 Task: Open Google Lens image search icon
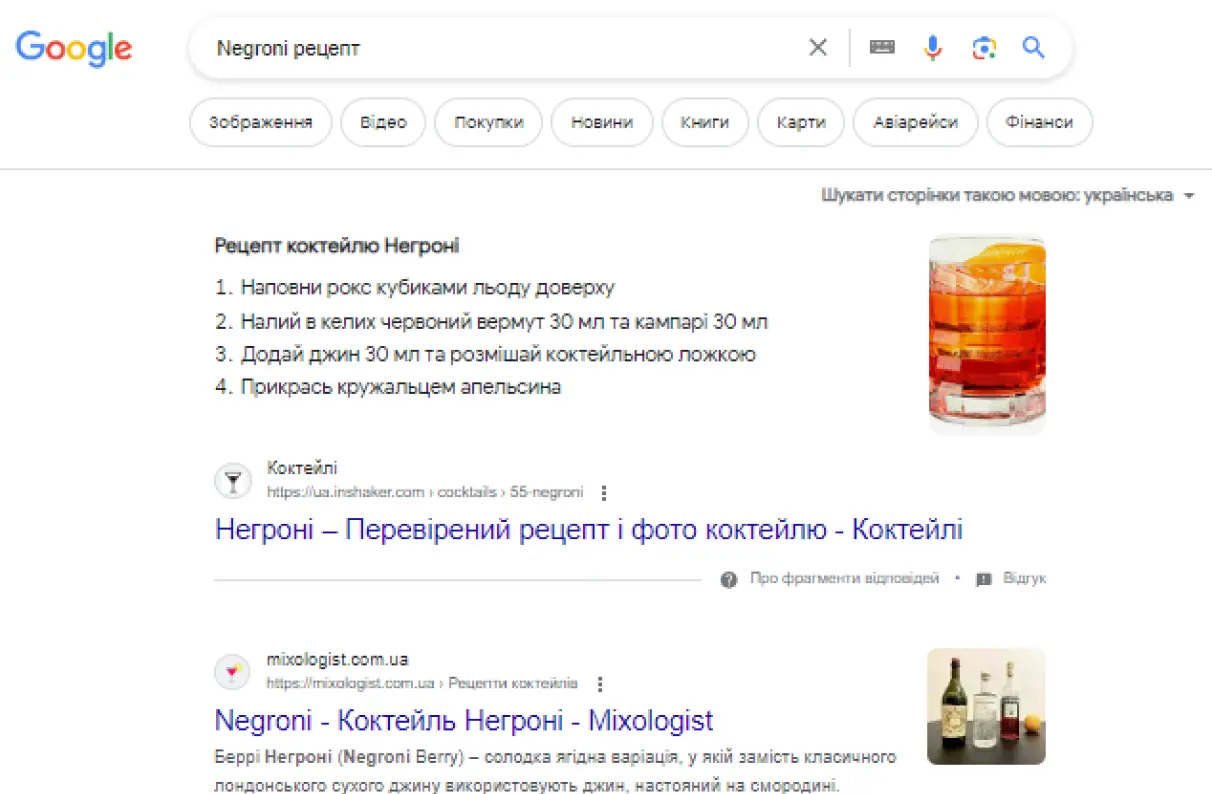pos(984,47)
